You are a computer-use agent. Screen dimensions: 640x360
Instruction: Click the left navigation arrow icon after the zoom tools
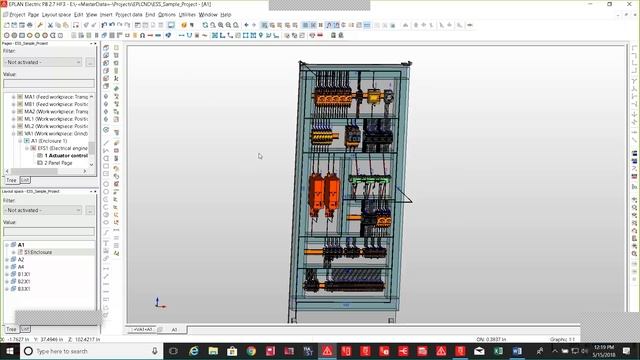pos(246,25)
